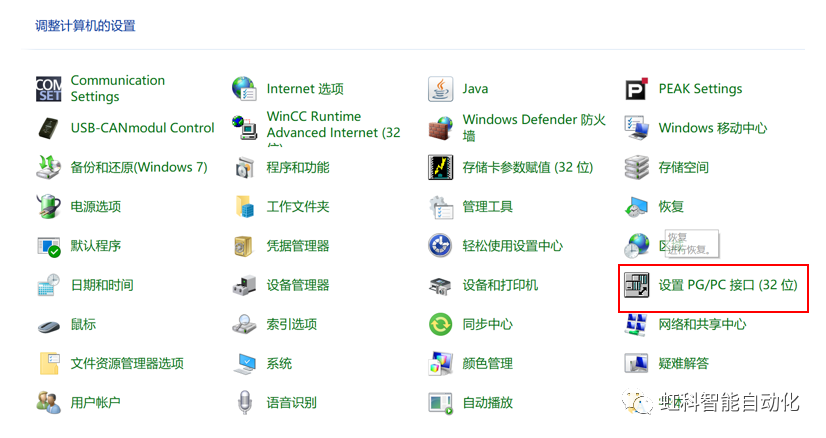Click the Internet 选项 globe icon
The height and width of the screenshot is (438, 826).
pos(244,89)
